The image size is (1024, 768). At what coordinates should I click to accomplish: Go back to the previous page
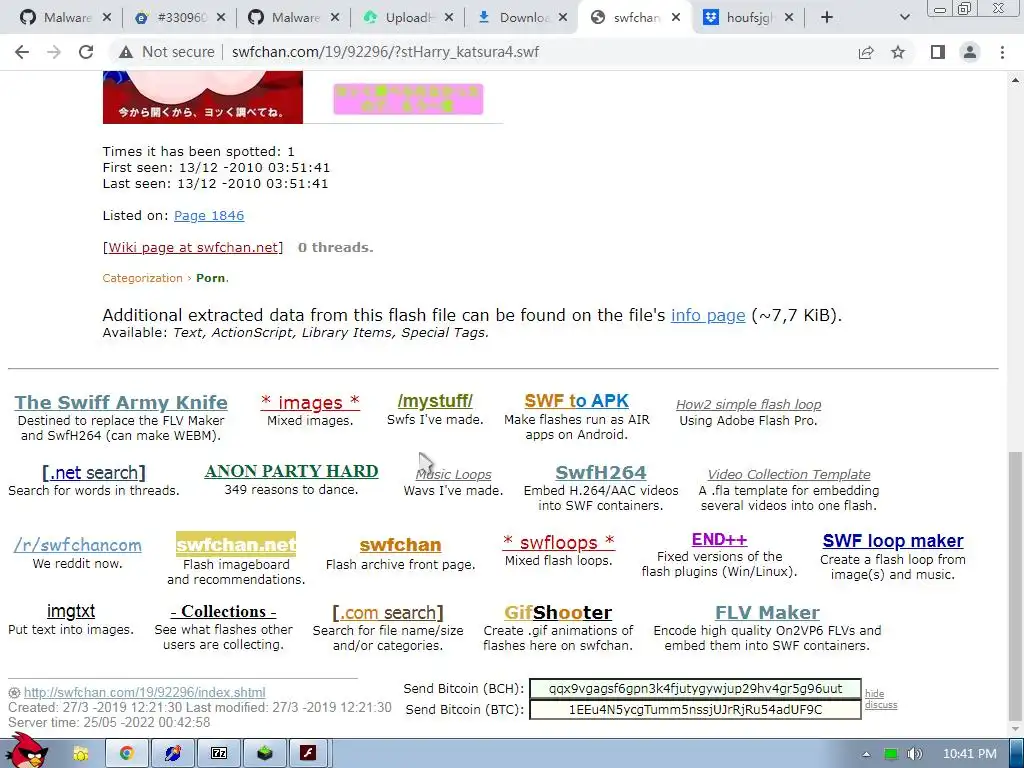click(x=22, y=52)
